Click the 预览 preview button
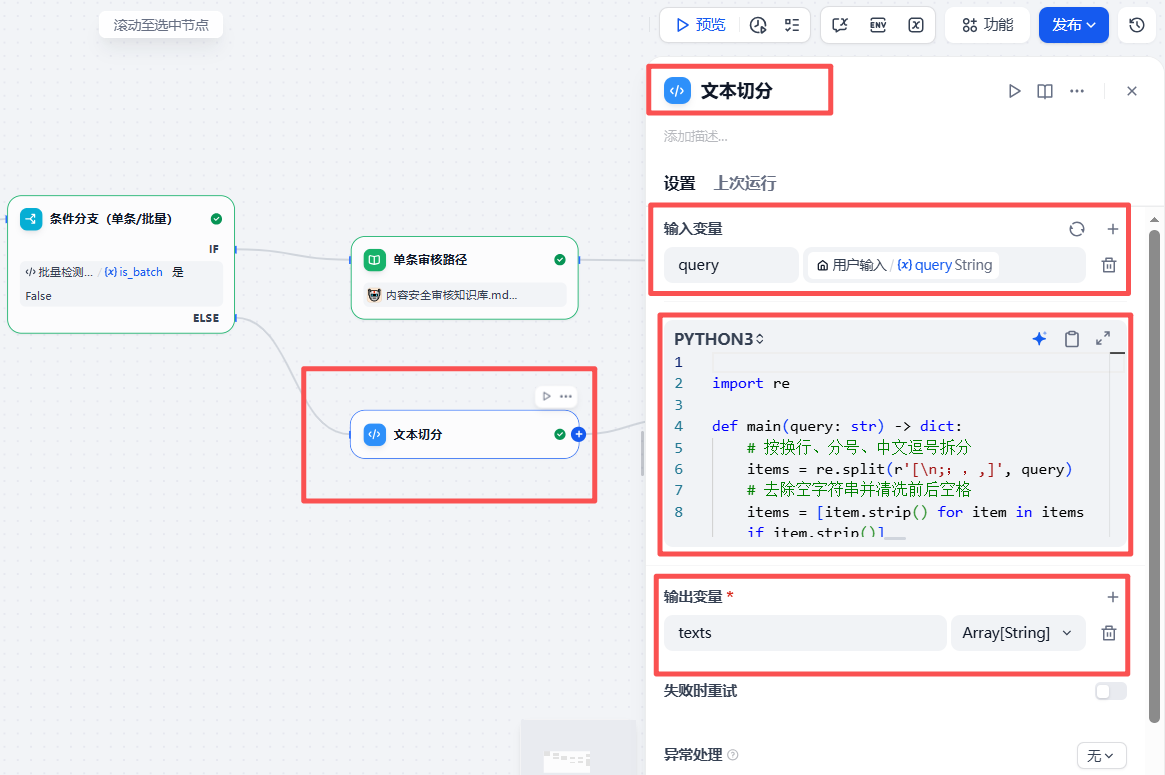The image size is (1165, 775). click(x=700, y=25)
